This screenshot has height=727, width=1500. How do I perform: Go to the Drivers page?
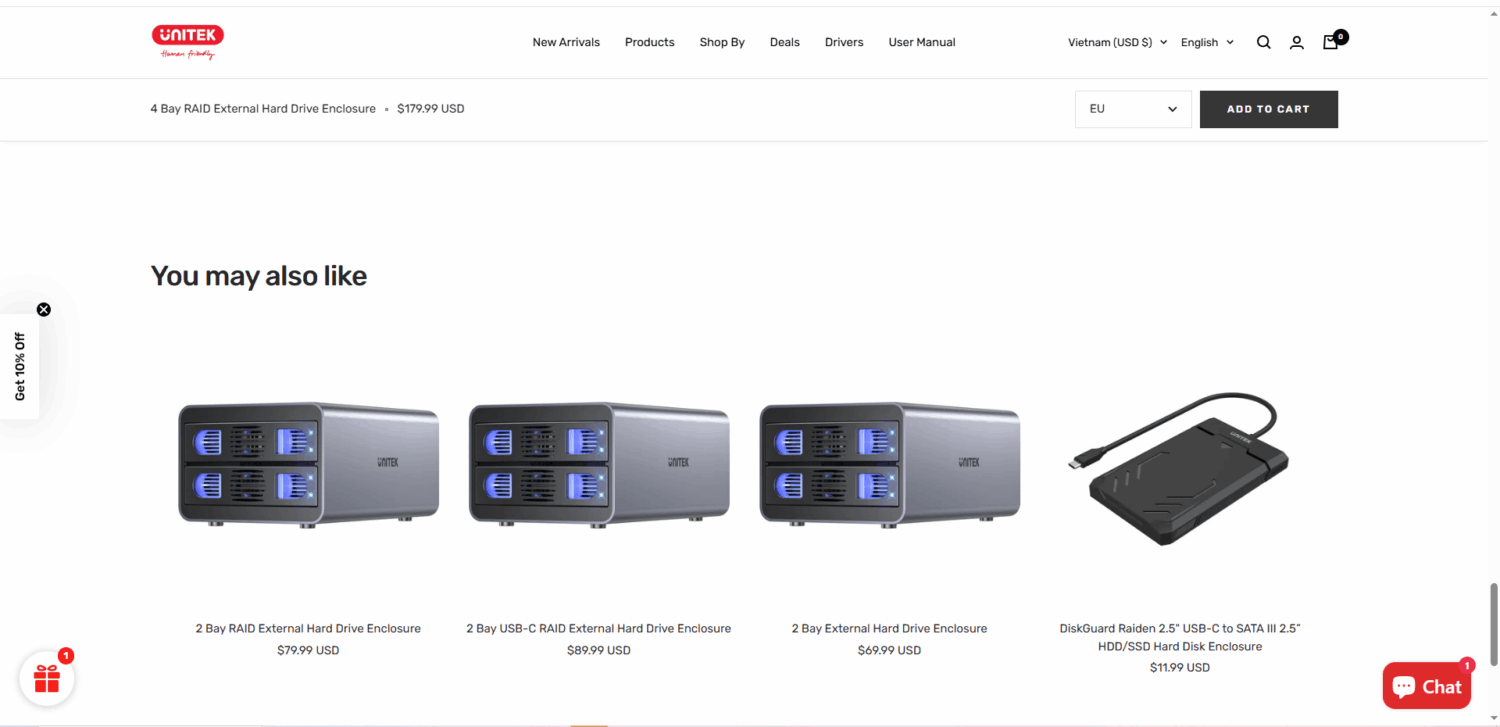(x=844, y=42)
